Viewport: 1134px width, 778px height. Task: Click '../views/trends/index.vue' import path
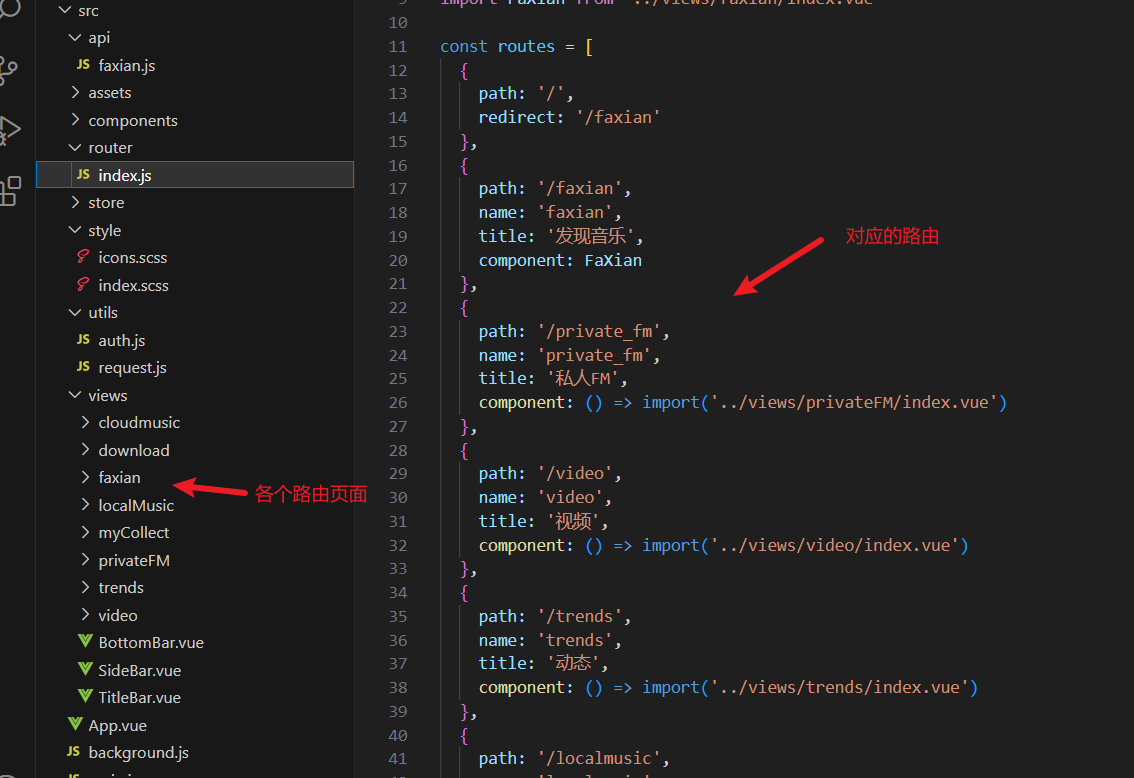(x=840, y=687)
